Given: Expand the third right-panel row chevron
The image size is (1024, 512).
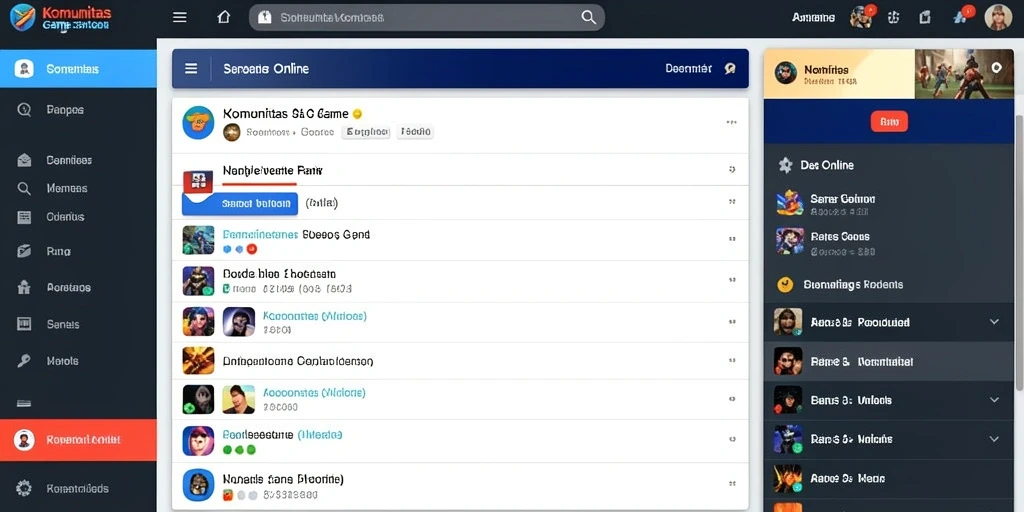Looking at the screenshot, I should (994, 400).
